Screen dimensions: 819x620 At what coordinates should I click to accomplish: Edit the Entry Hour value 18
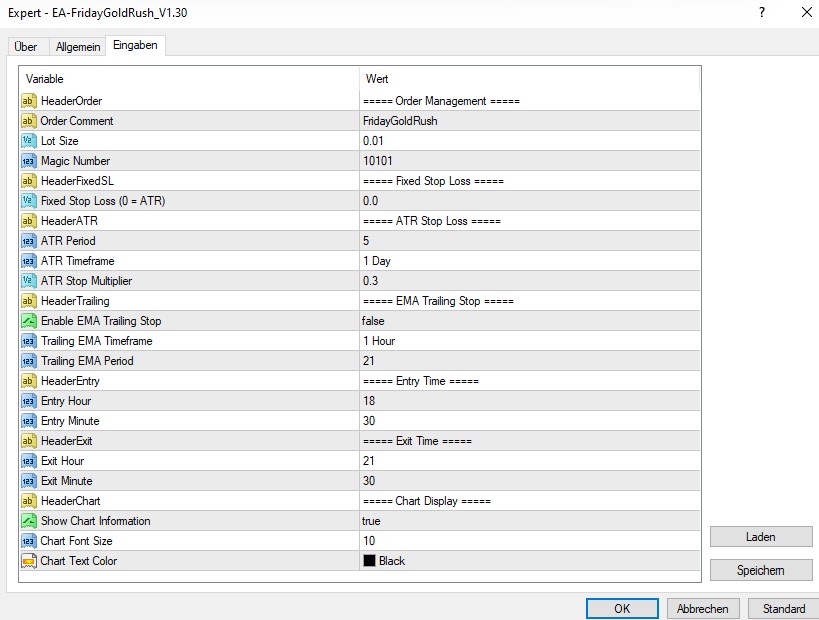pos(530,401)
